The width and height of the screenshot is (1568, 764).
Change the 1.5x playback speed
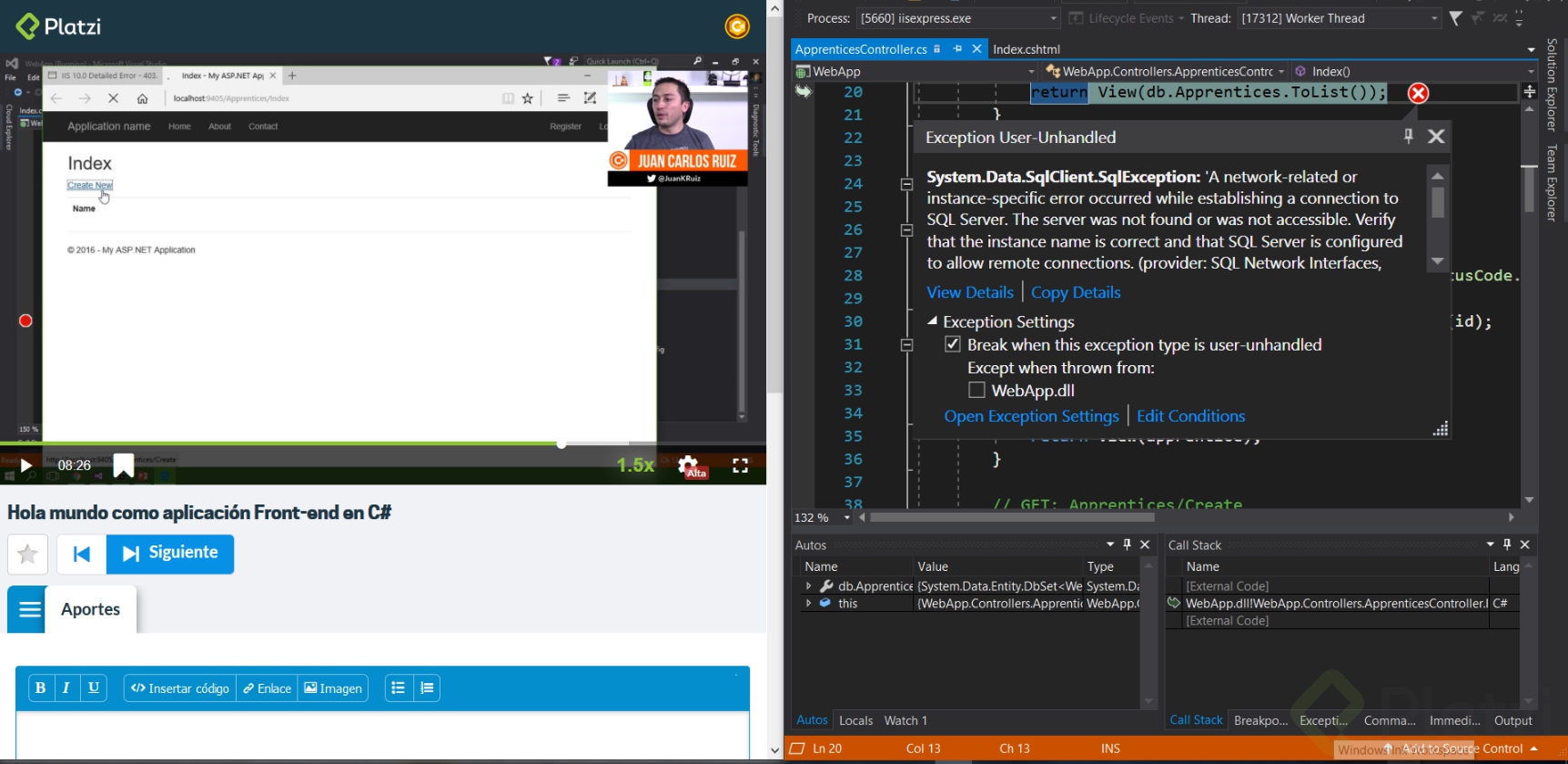pyautogui.click(x=635, y=465)
